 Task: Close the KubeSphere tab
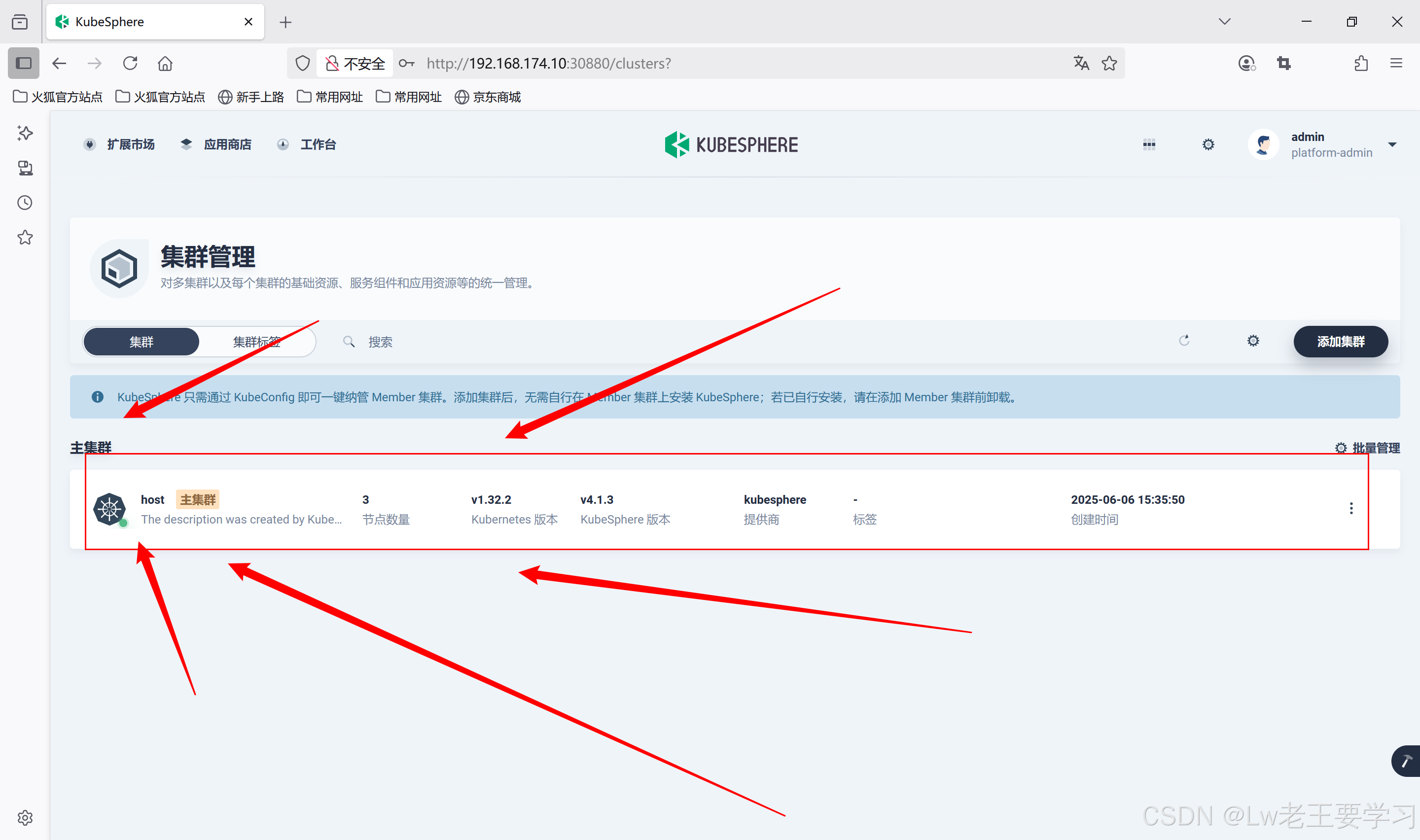[248, 22]
